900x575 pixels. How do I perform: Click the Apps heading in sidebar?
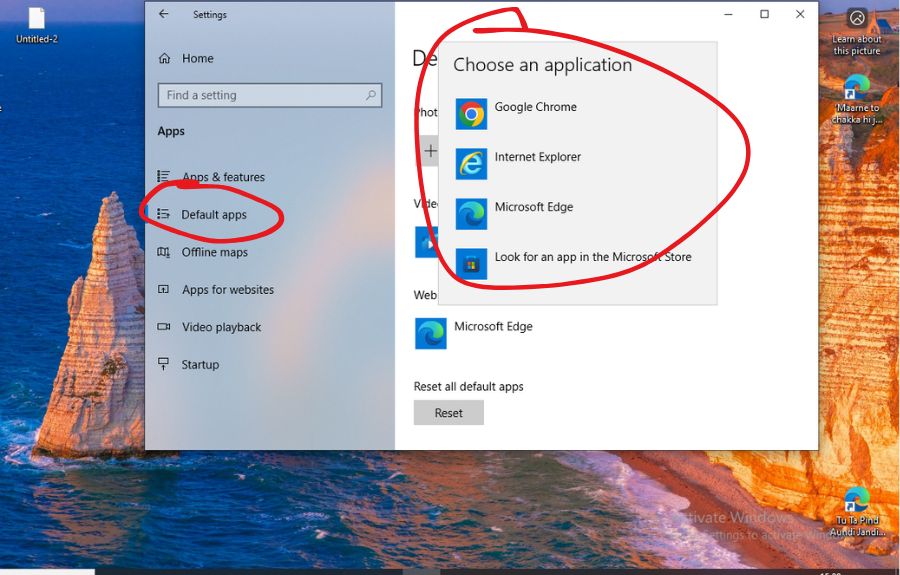point(171,131)
